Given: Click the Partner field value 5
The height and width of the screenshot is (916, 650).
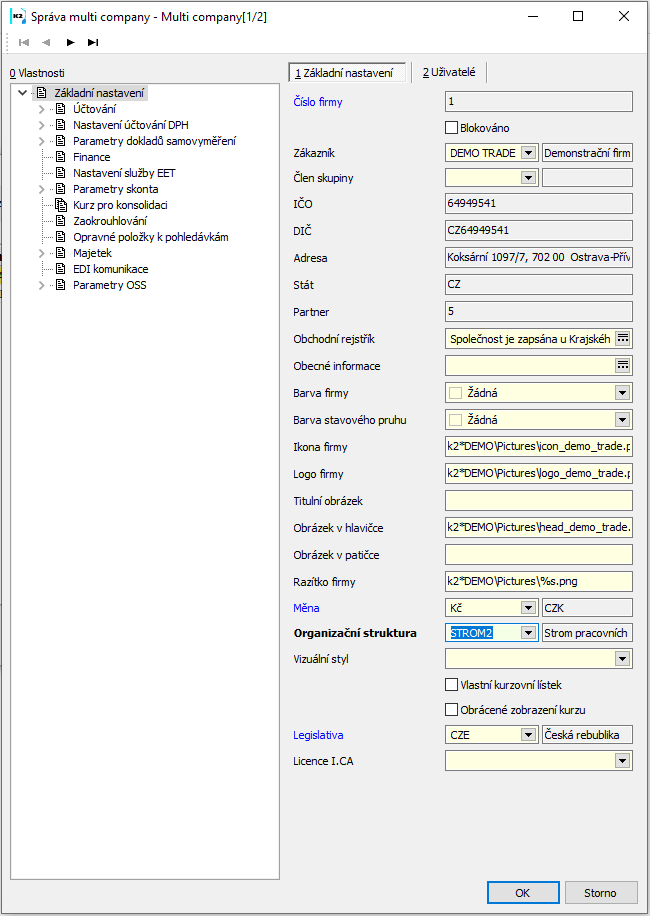Looking at the screenshot, I should click(x=538, y=311).
